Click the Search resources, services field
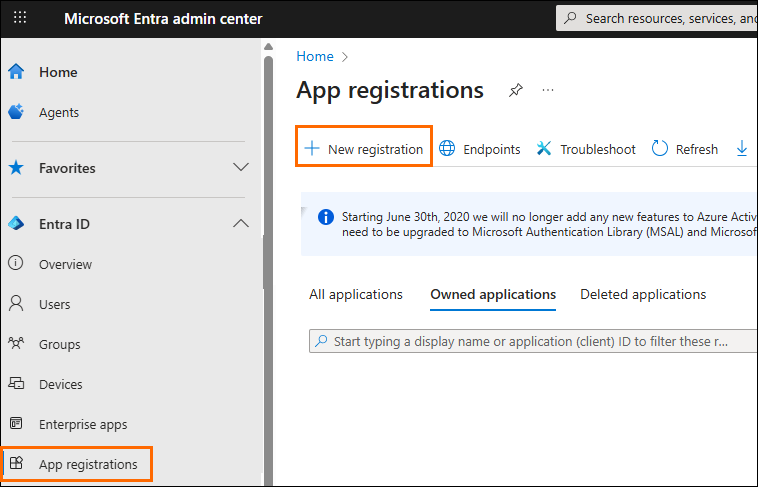Viewport: 758px width, 487px height. (656, 18)
